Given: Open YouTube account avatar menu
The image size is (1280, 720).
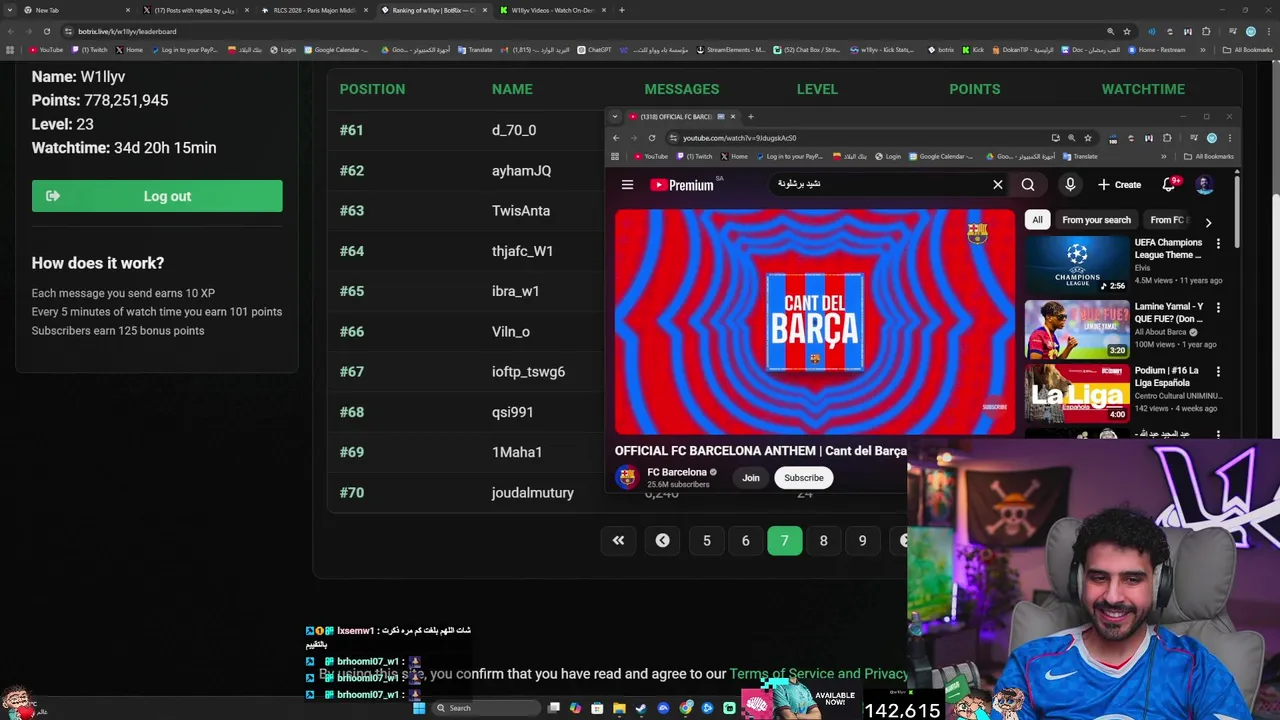Looking at the screenshot, I should pyautogui.click(x=1204, y=185).
